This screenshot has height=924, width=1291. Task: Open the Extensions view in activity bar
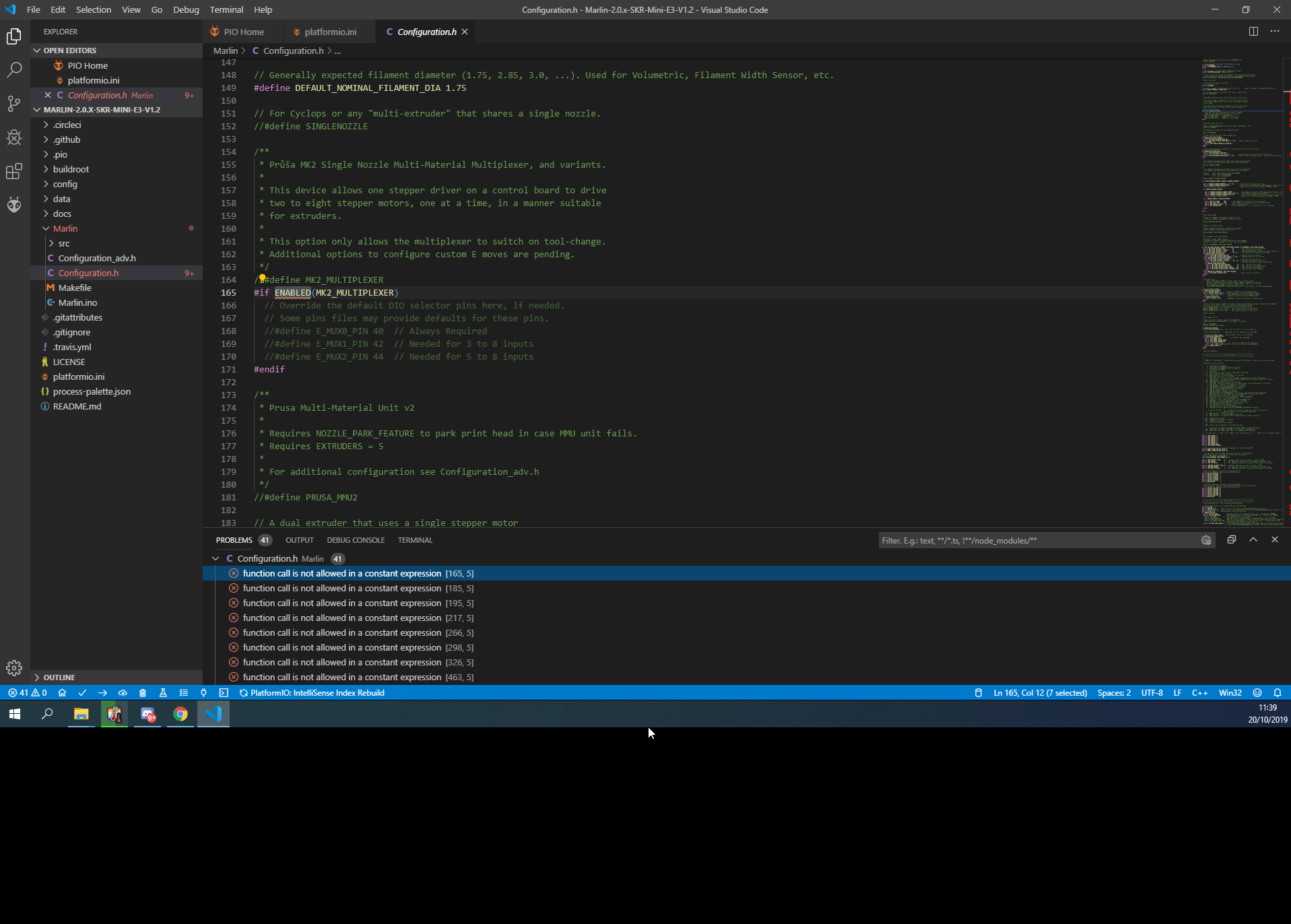(x=14, y=171)
